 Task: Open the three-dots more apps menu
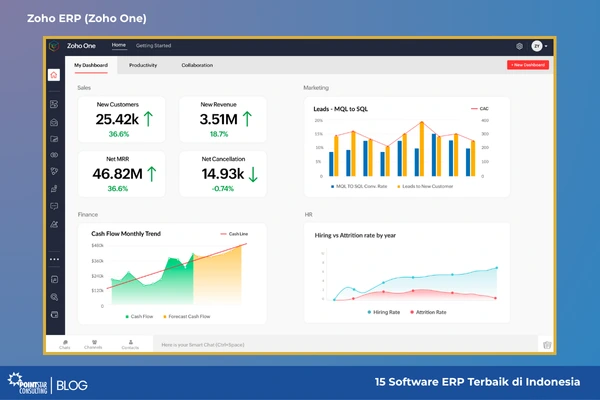pyautogui.click(x=54, y=259)
